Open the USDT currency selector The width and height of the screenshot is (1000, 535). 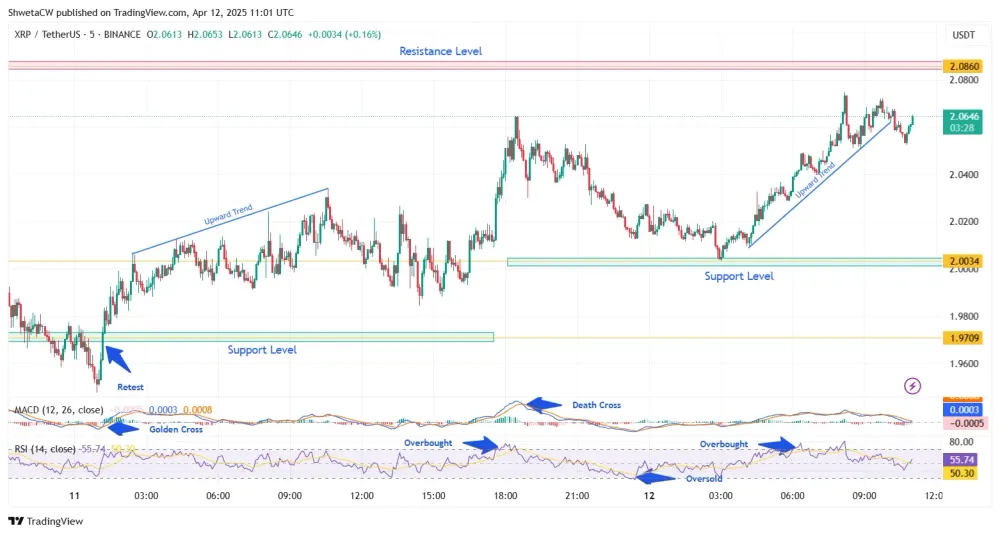[x=963, y=34]
